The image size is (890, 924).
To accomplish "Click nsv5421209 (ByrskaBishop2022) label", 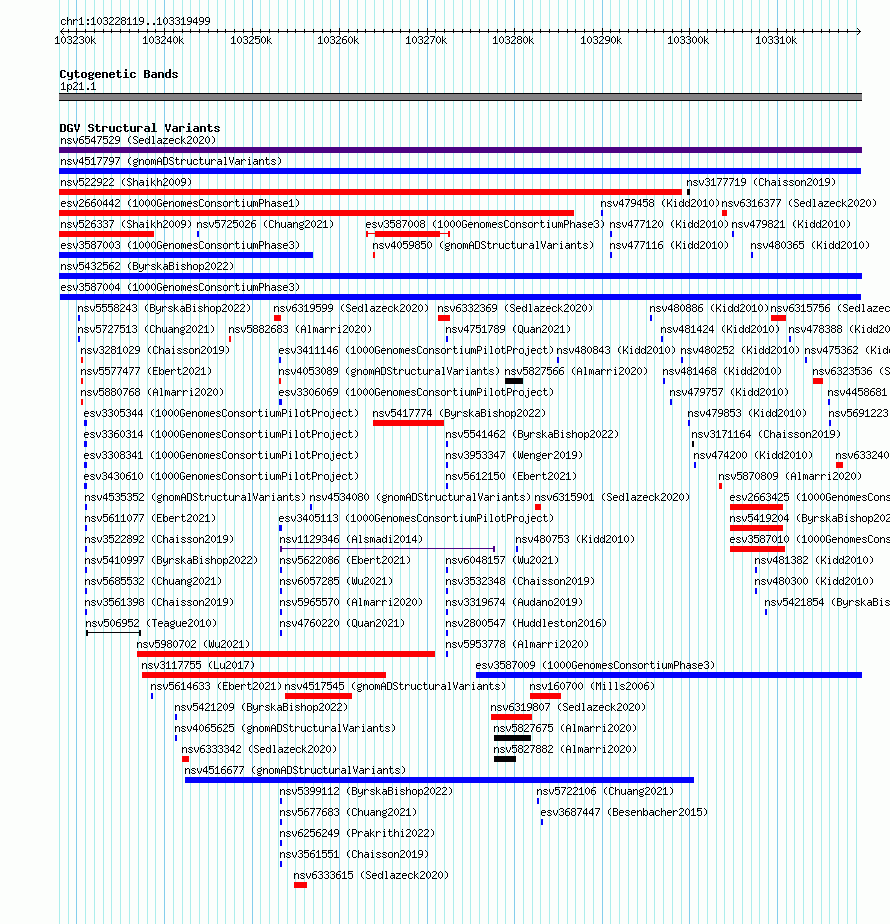I will tap(262, 707).
